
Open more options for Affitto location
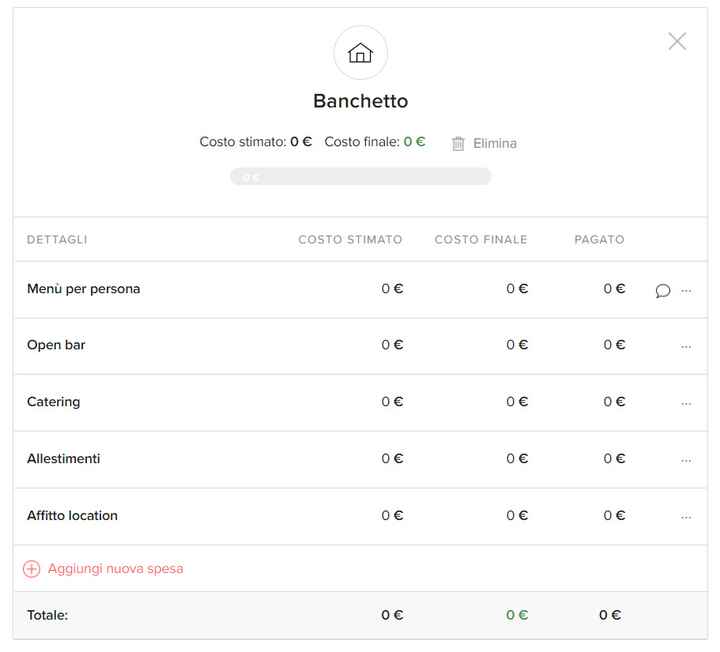(686, 518)
